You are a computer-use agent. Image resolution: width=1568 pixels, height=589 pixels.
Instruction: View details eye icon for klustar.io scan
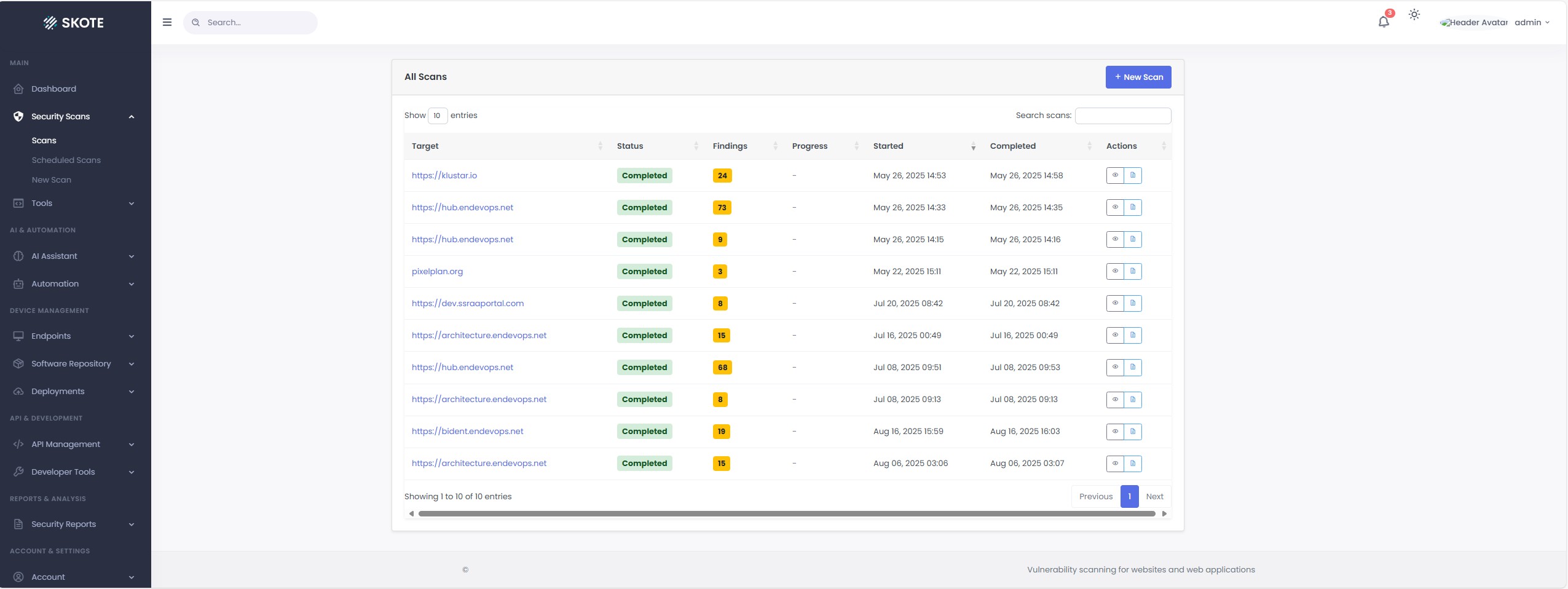point(1115,175)
